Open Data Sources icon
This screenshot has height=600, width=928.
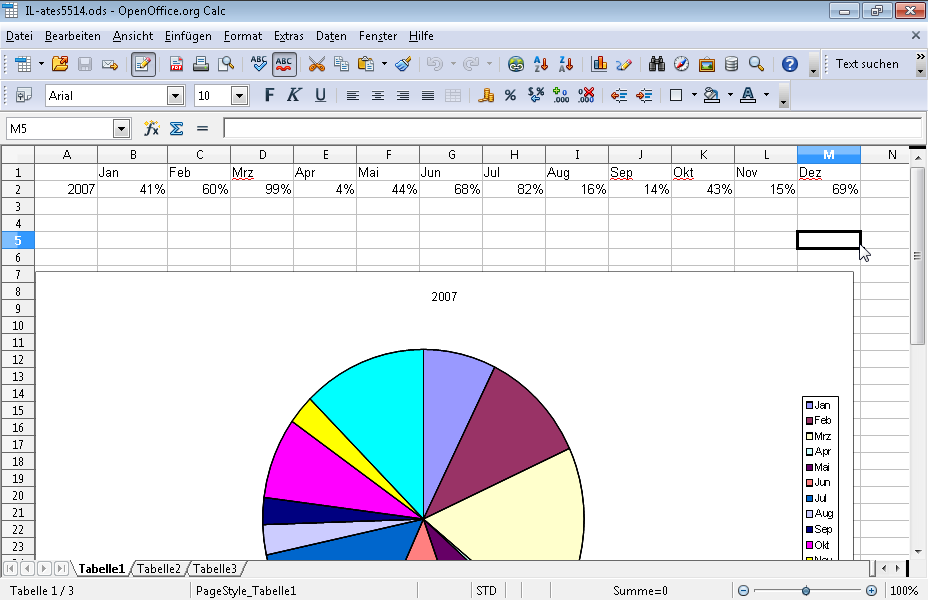[732, 64]
